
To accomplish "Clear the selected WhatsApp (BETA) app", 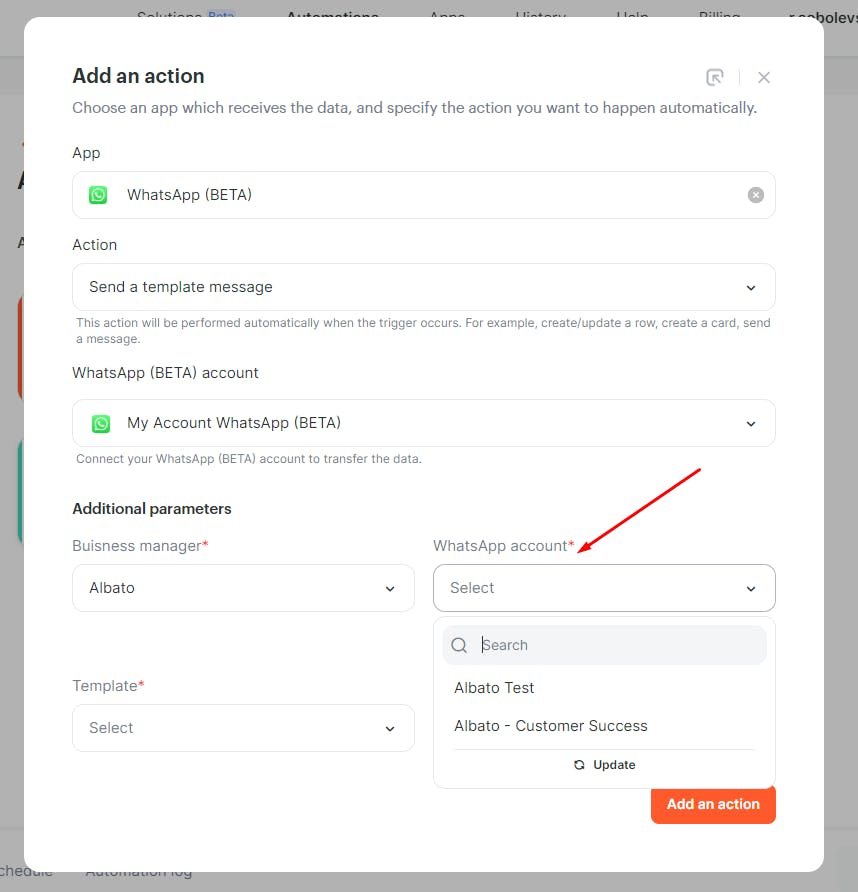I will click(756, 195).
